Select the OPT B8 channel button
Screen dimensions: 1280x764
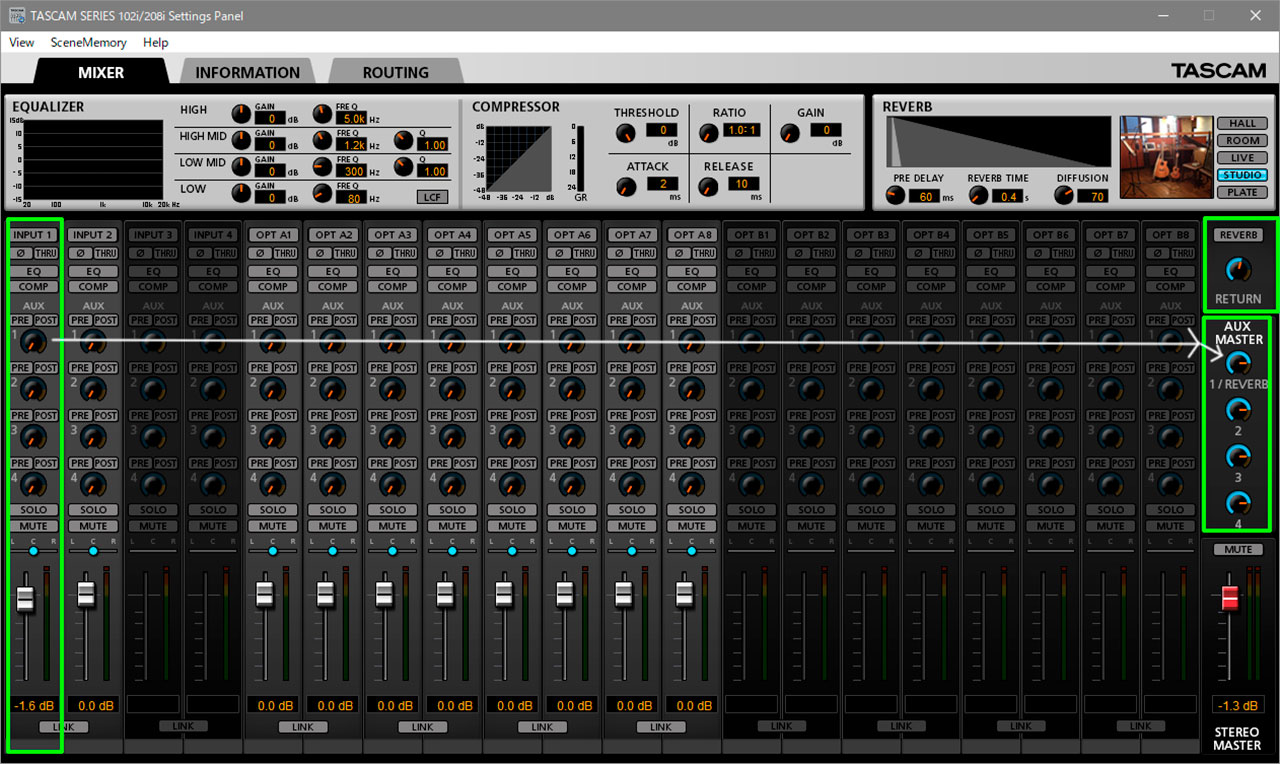tap(1171, 235)
